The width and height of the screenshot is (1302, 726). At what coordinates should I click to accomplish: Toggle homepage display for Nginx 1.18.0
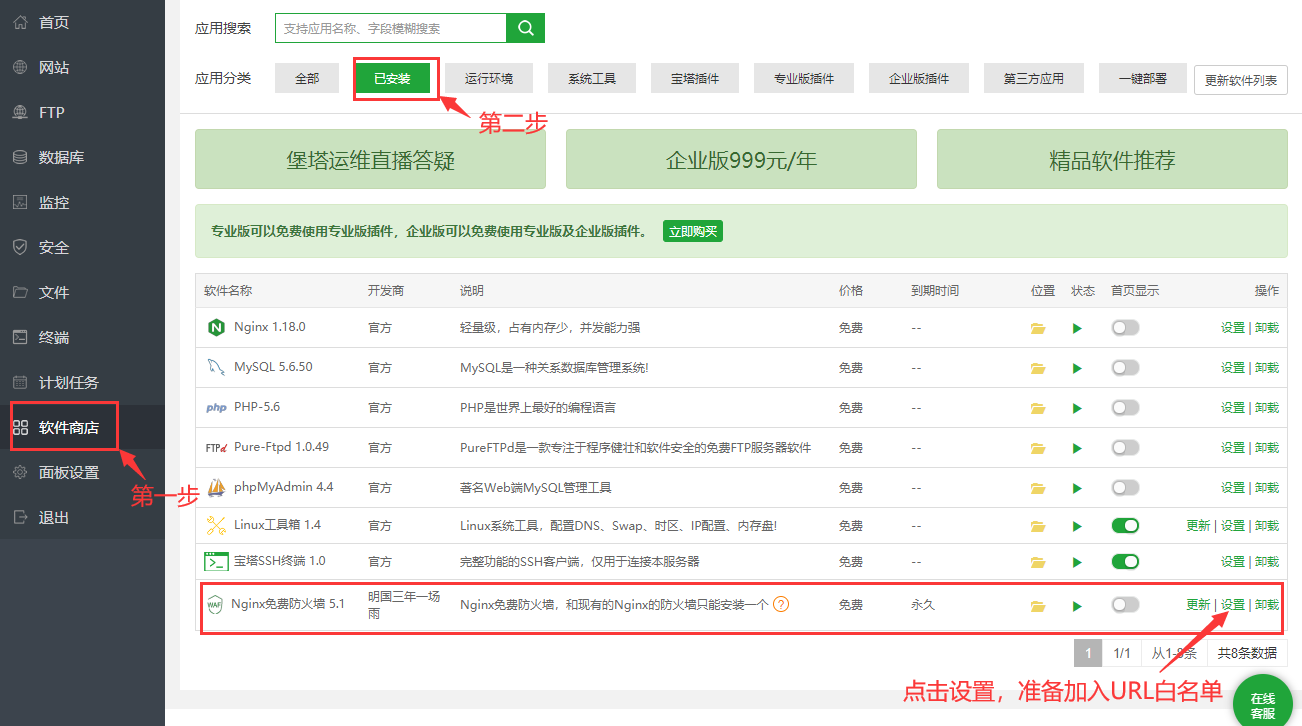click(1125, 328)
